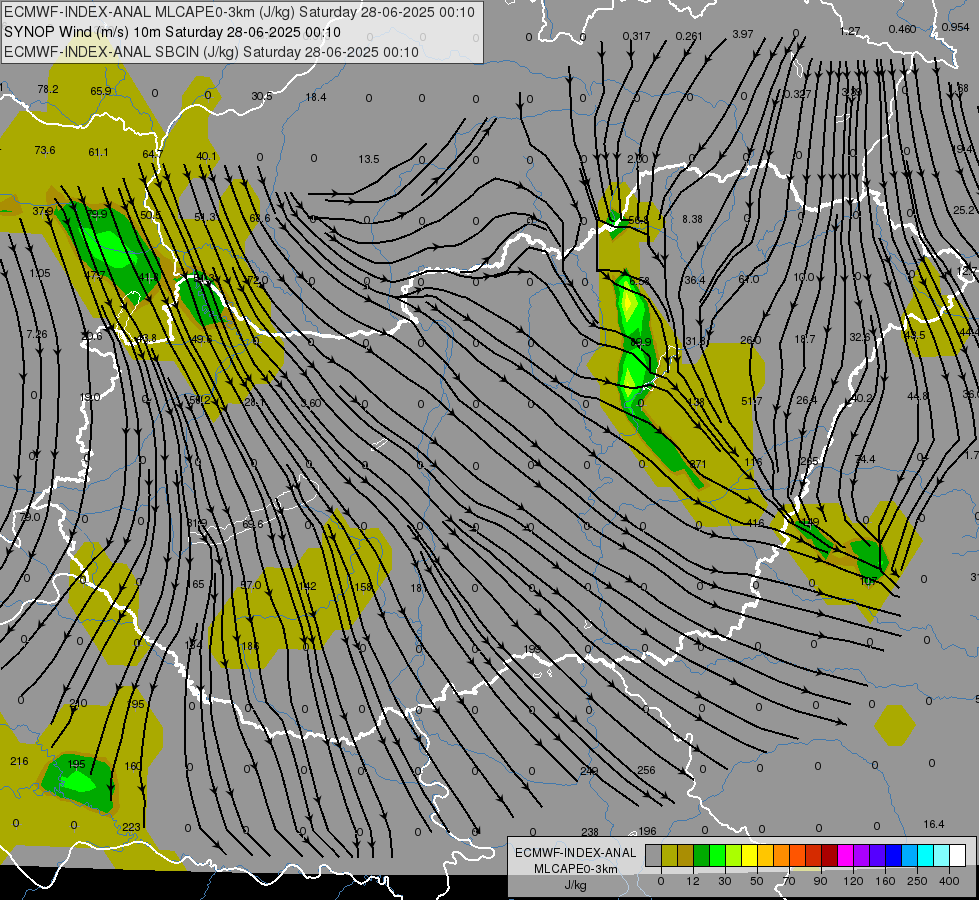
Task: Click the map value 1.05
Action: point(40,273)
